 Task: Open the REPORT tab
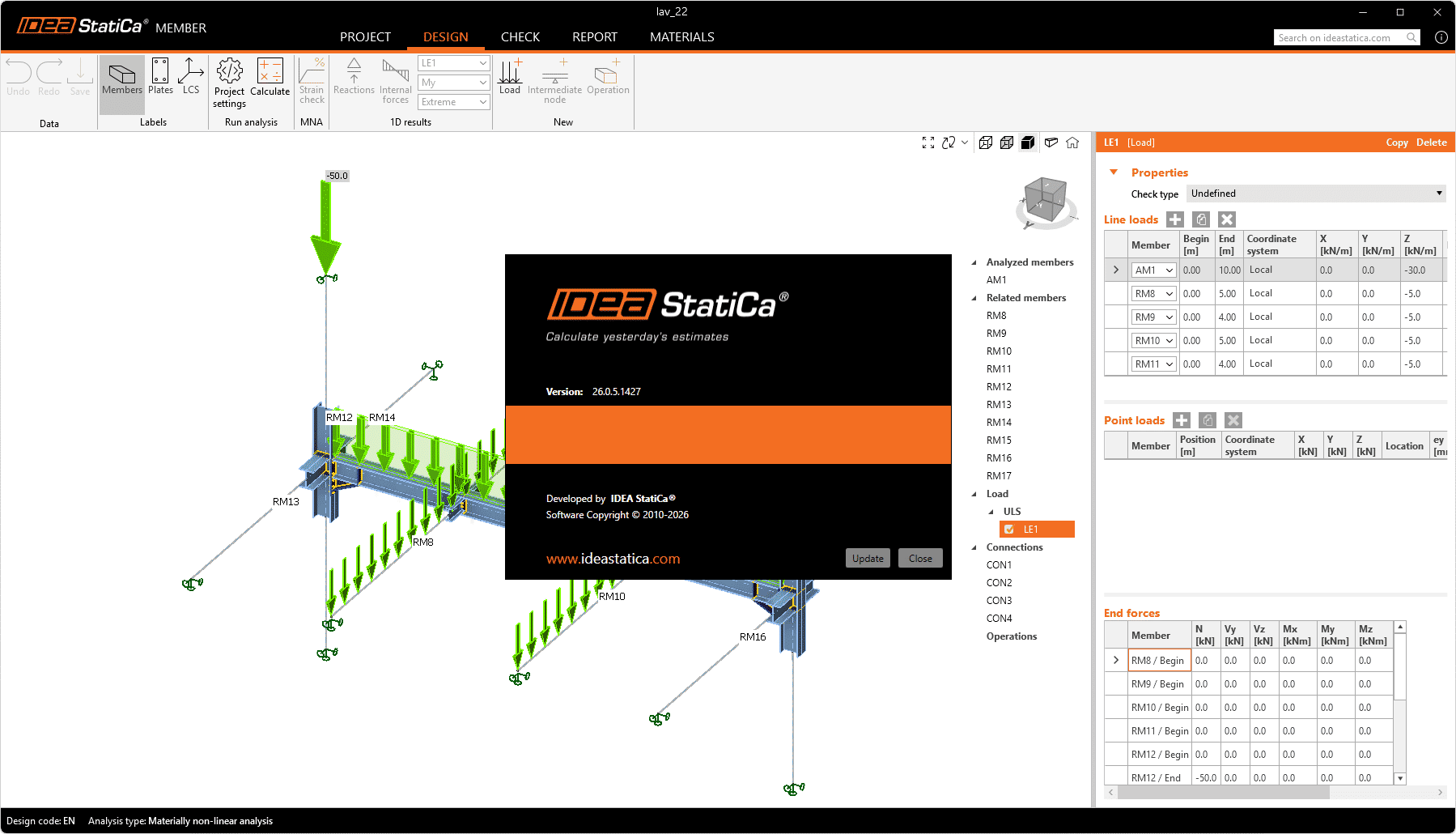595,37
